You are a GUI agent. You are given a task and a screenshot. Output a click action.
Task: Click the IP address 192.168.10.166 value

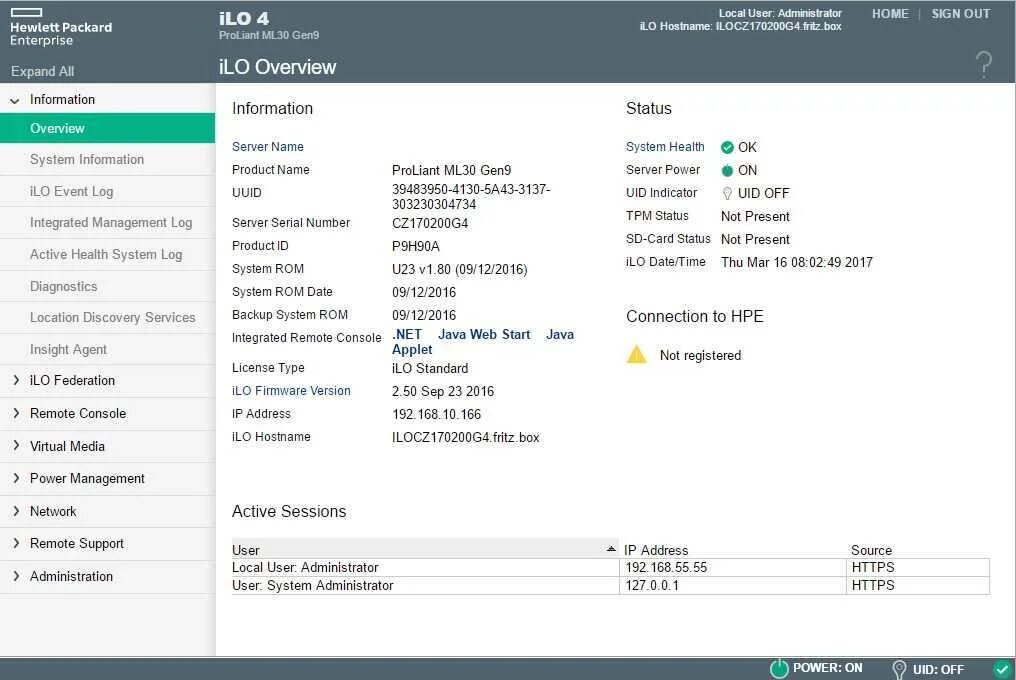(436, 414)
